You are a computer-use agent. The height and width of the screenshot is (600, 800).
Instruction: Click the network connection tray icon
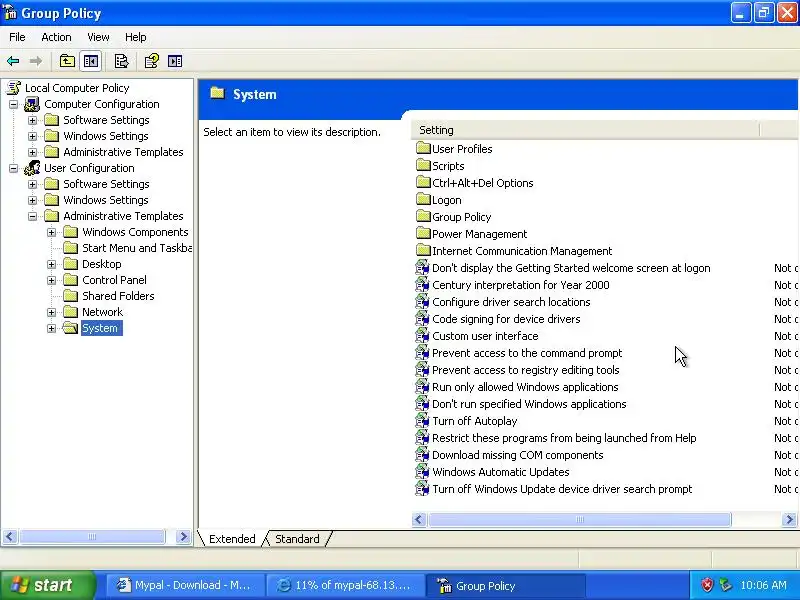pyautogui.click(x=725, y=585)
